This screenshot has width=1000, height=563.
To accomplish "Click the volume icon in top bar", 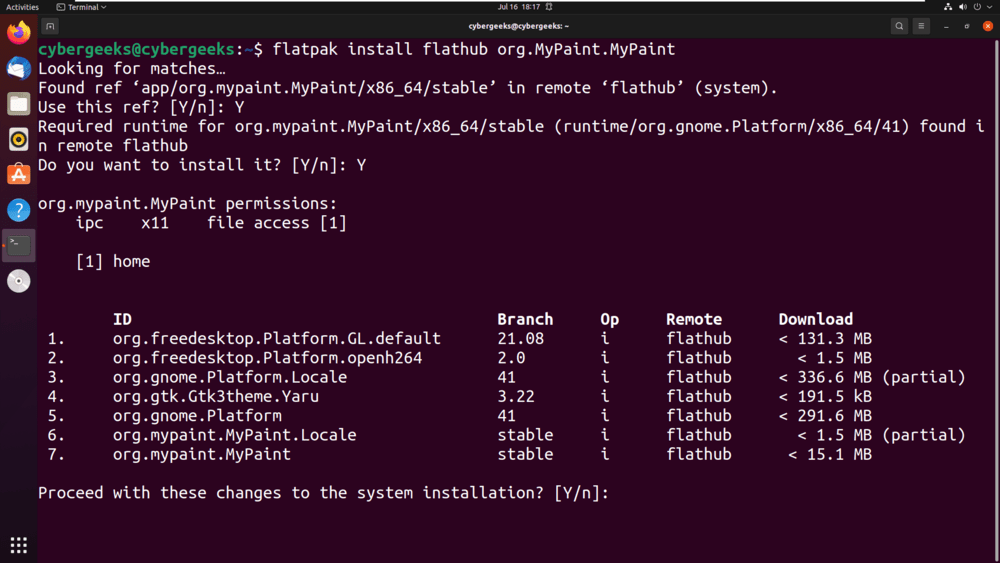I will click(x=962, y=7).
